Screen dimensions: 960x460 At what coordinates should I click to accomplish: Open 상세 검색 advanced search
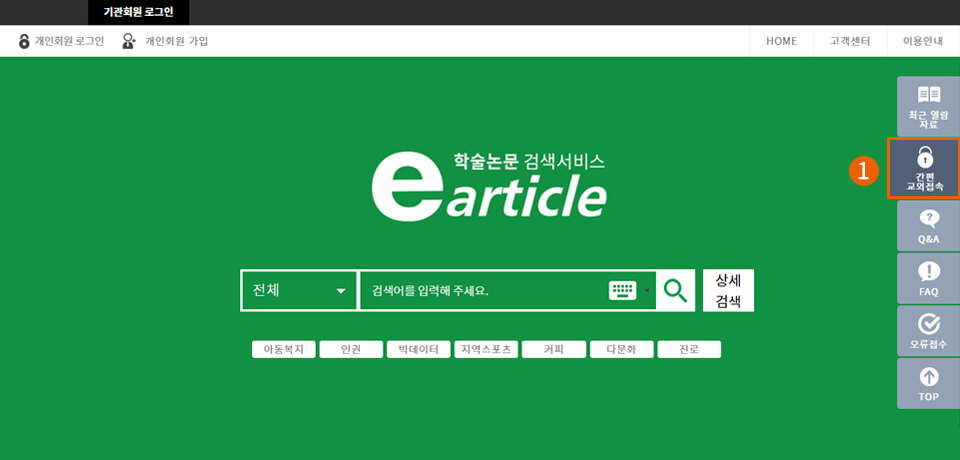(x=728, y=290)
